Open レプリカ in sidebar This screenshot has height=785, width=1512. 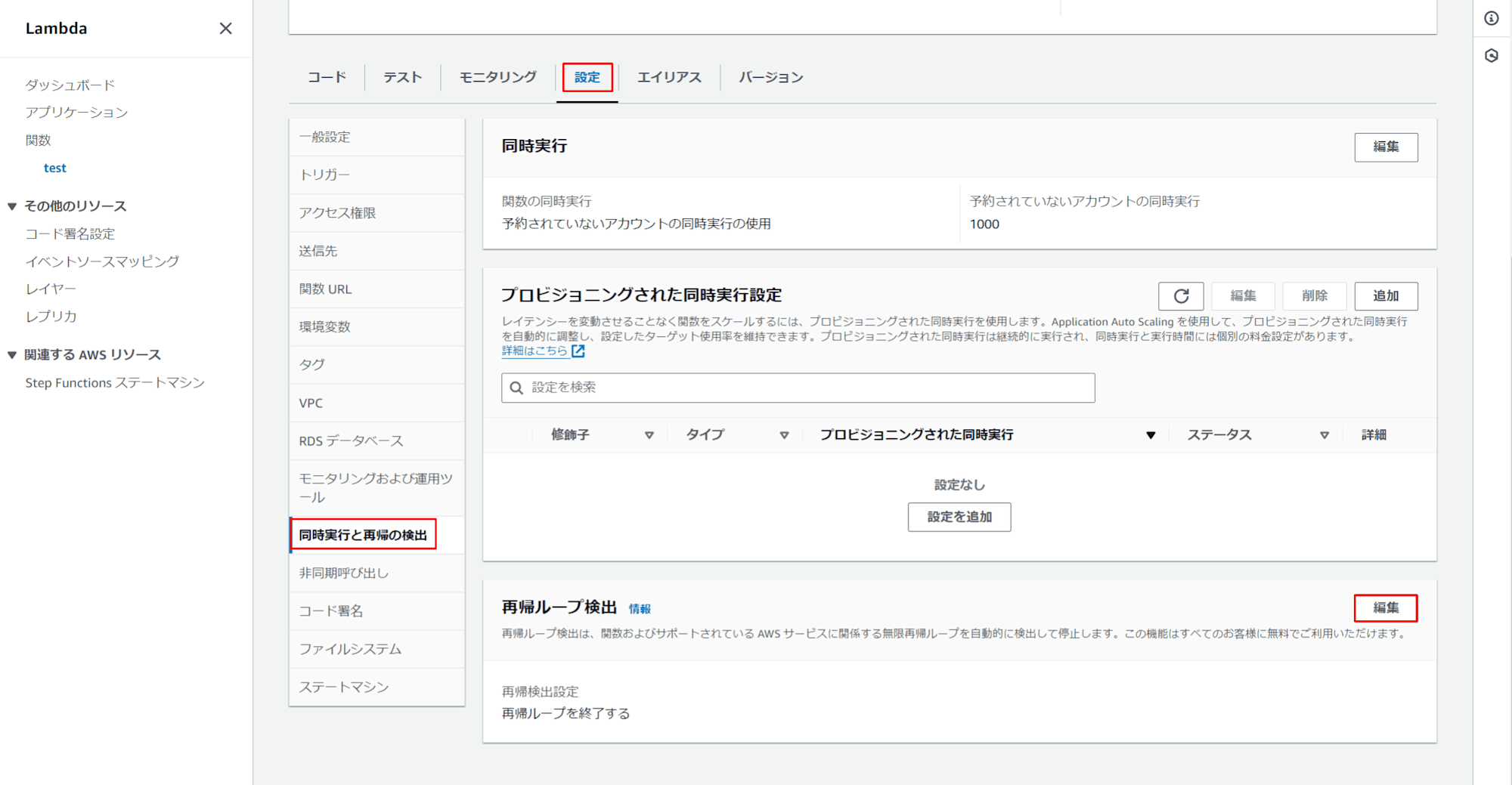[51, 317]
